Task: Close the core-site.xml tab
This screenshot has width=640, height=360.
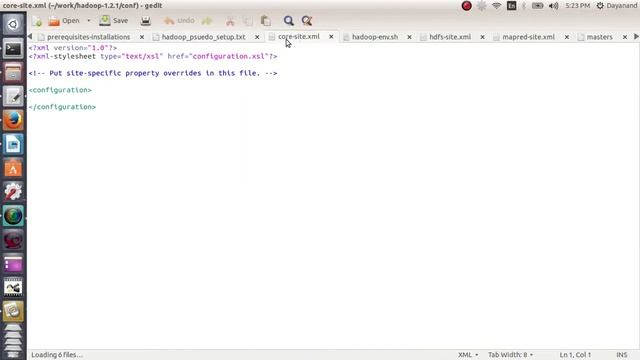Action: 331,37
